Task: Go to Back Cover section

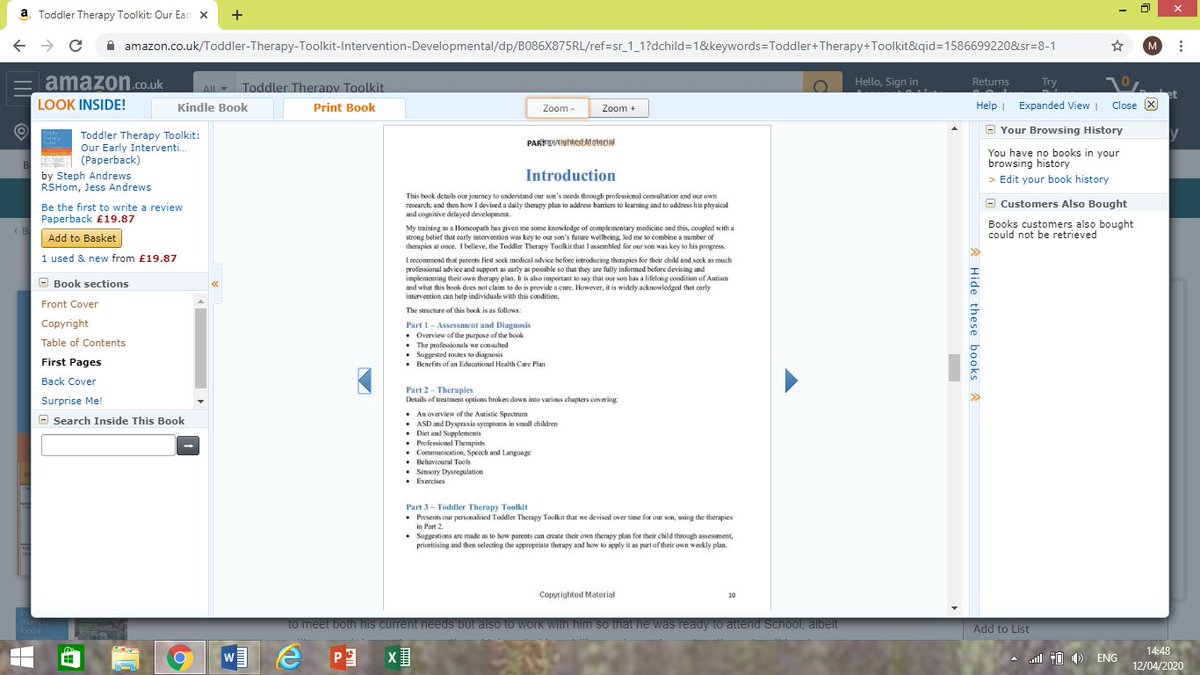Action: 69,381
